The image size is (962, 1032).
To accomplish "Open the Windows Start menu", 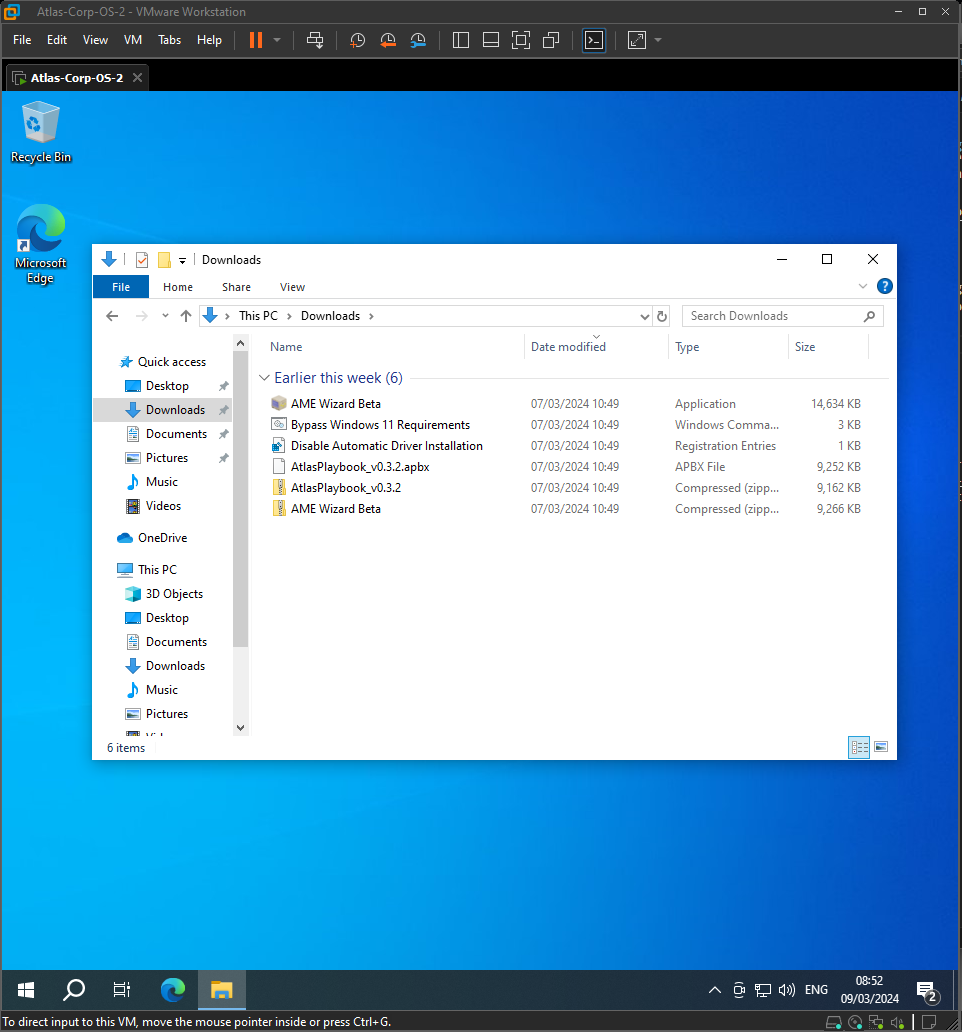I will pos(25,989).
